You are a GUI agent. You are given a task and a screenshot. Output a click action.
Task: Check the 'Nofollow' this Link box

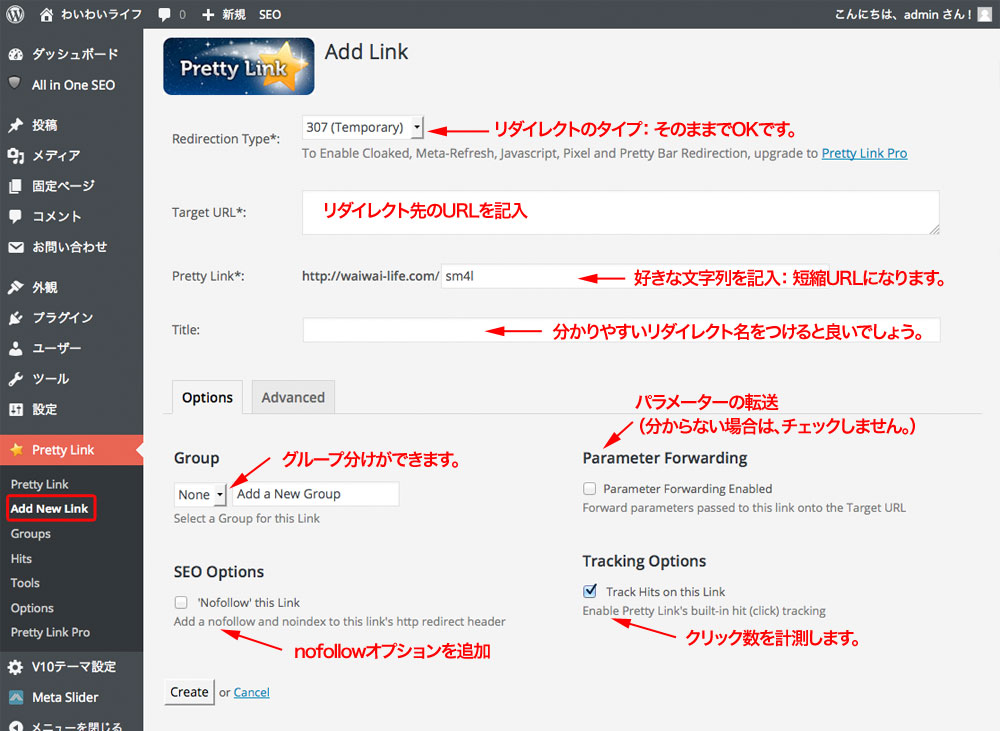coord(181,602)
